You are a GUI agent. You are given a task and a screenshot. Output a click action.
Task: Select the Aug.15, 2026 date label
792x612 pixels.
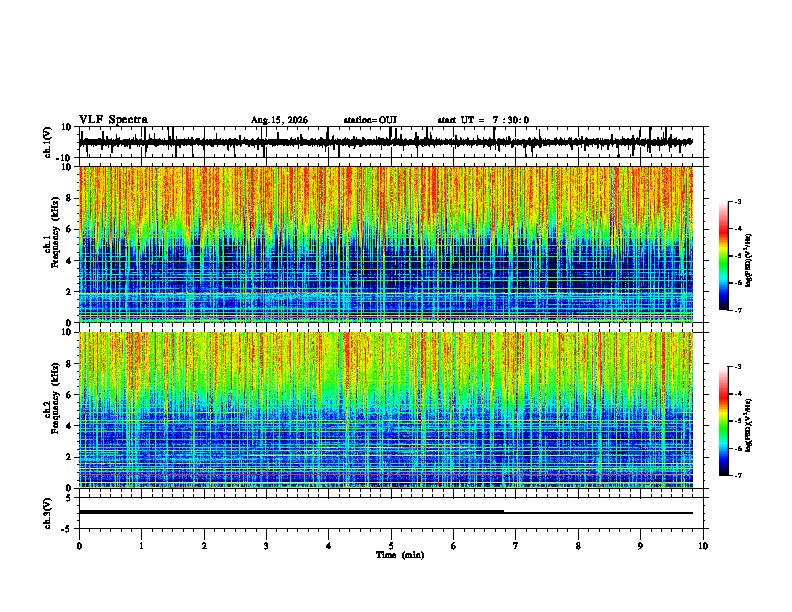(x=279, y=120)
